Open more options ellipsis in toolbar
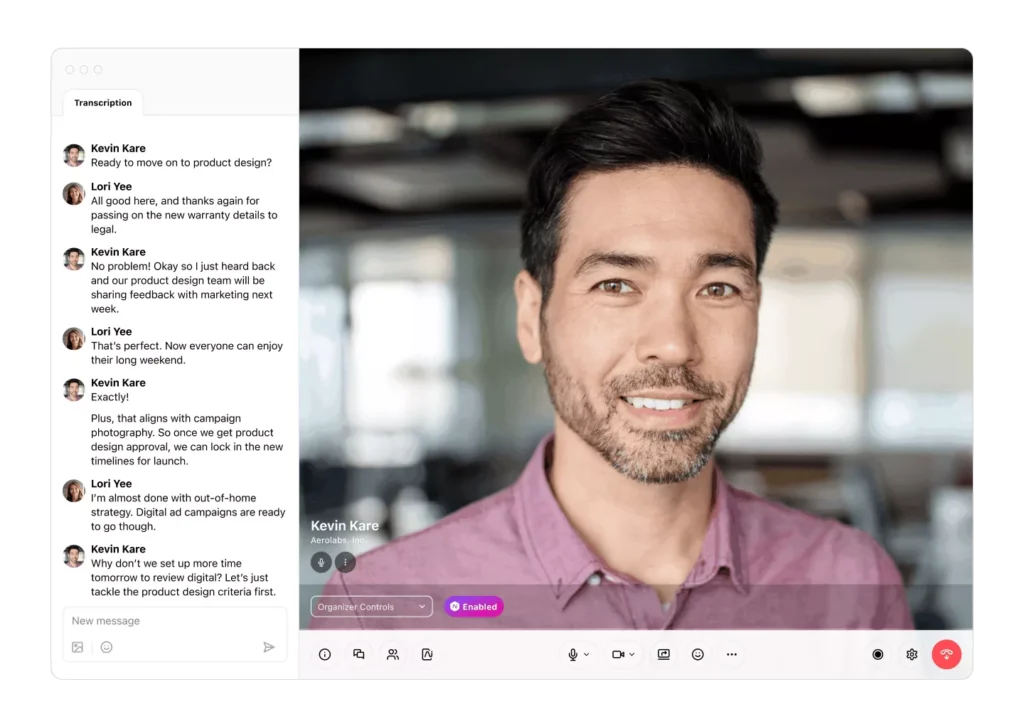Screen dimensions: 1024x726 click(732, 655)
